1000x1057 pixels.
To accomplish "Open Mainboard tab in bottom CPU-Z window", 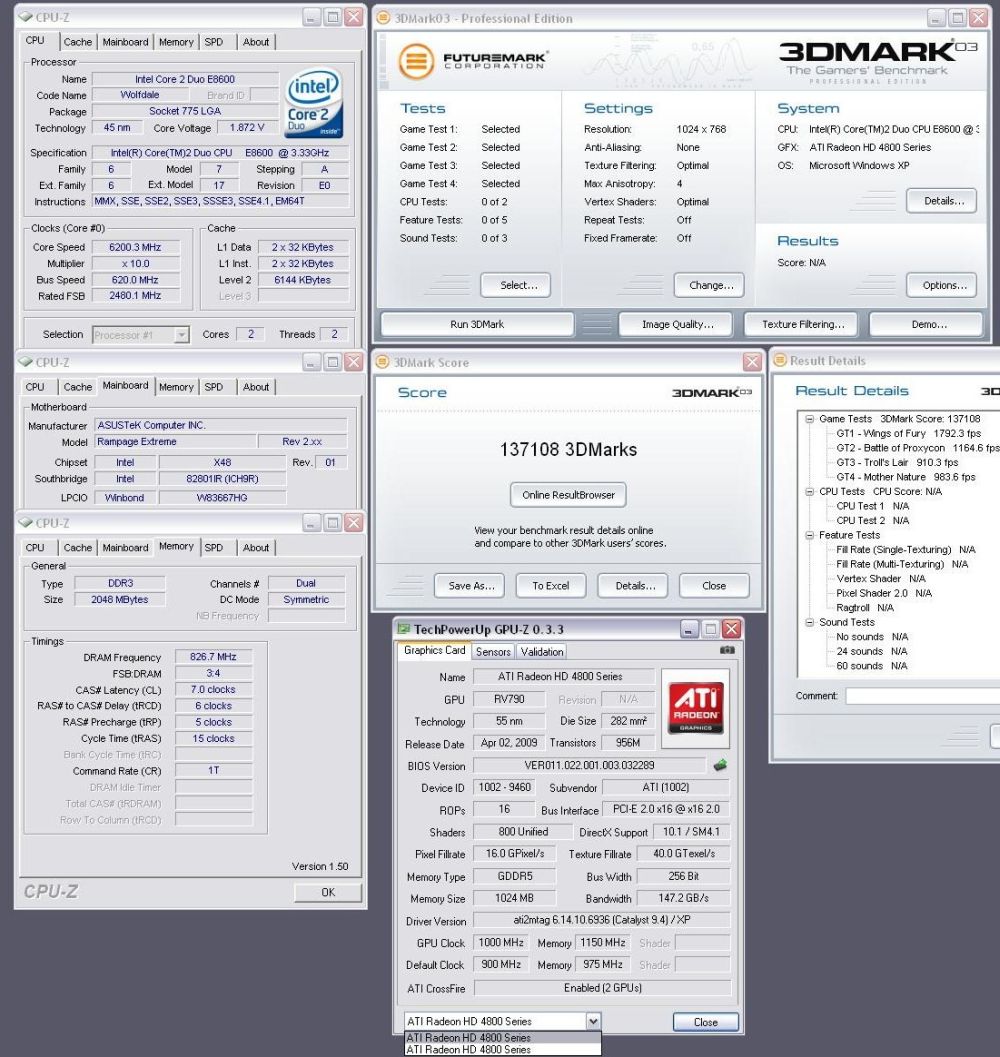I will tap(125, 547).
